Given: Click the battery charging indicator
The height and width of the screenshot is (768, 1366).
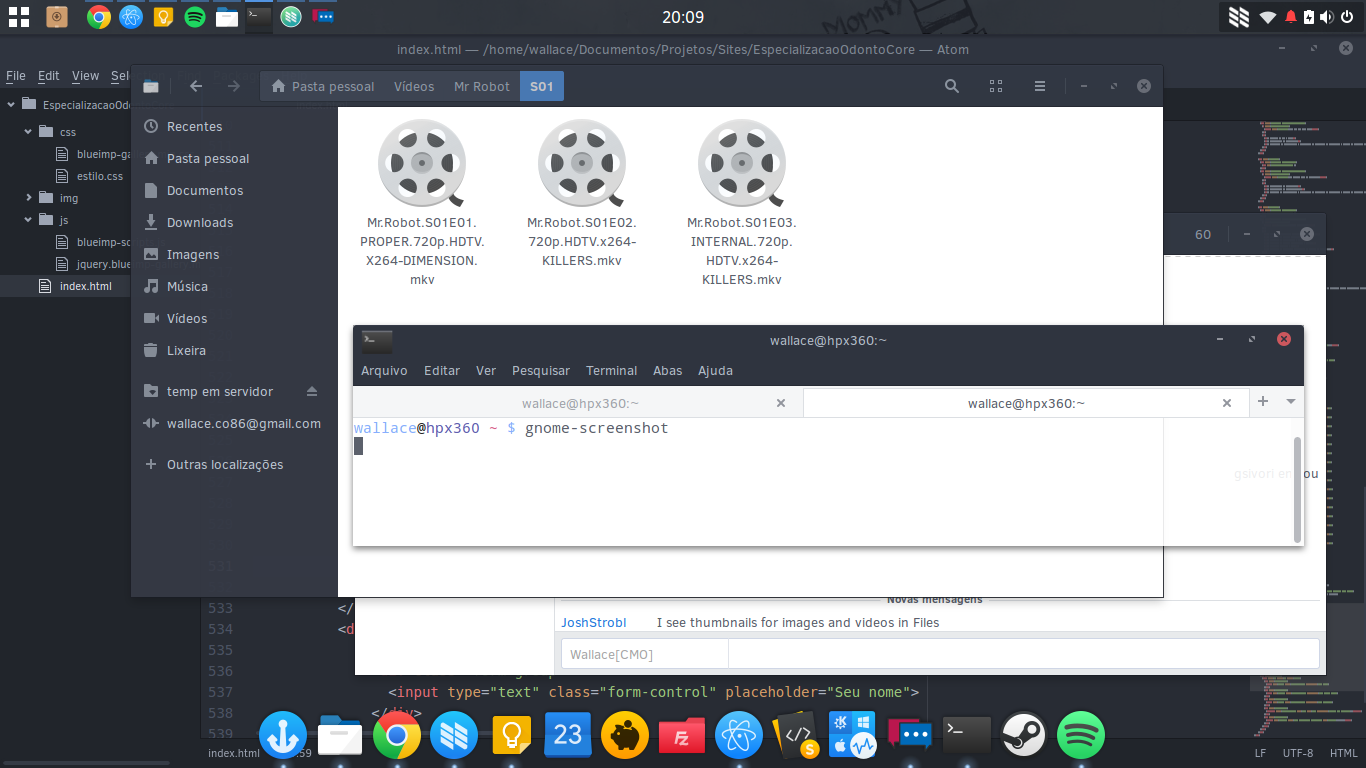Looking at the screenshot, I should pyautogui.click(x=1309, y=17).
